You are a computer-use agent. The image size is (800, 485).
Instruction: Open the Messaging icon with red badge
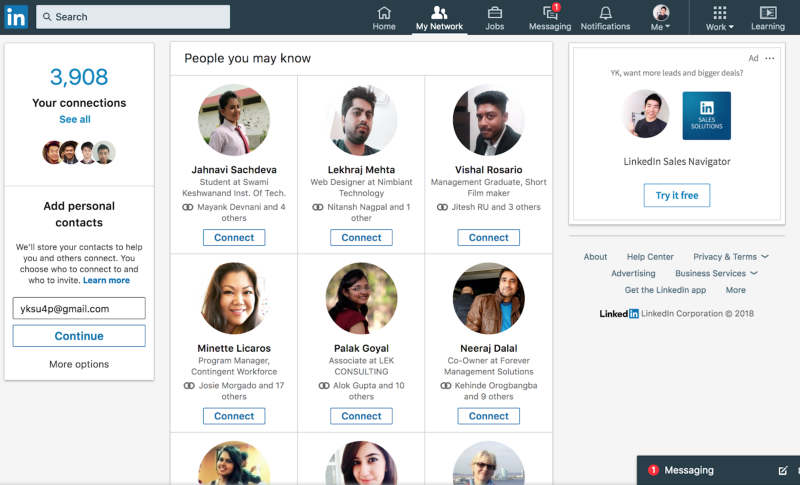click(550, 12)
